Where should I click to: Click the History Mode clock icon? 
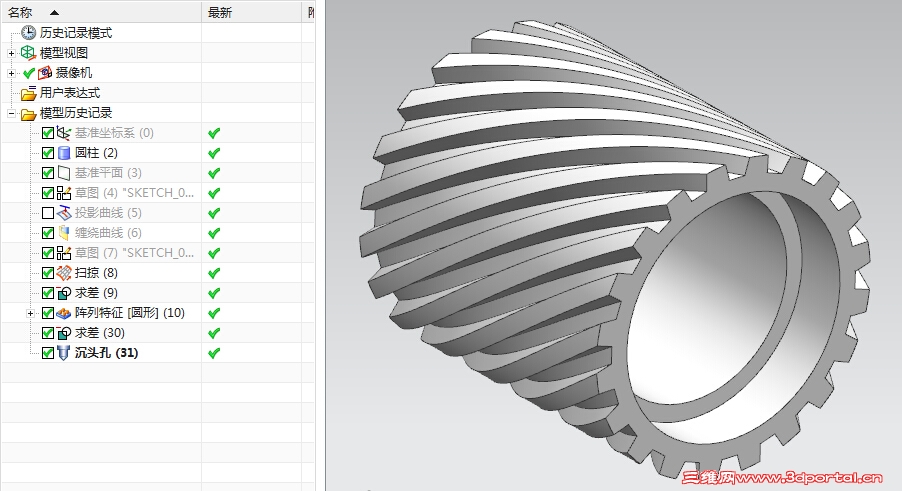[x=28, y=33]
